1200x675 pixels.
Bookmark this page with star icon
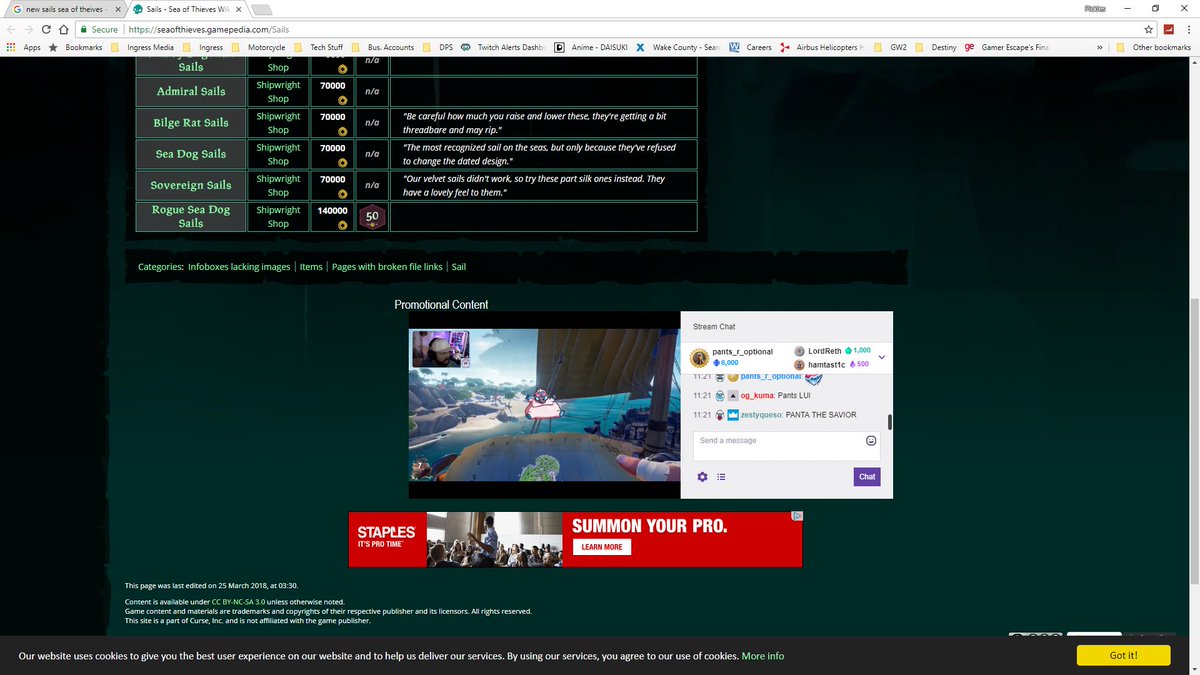point(1150,29)
